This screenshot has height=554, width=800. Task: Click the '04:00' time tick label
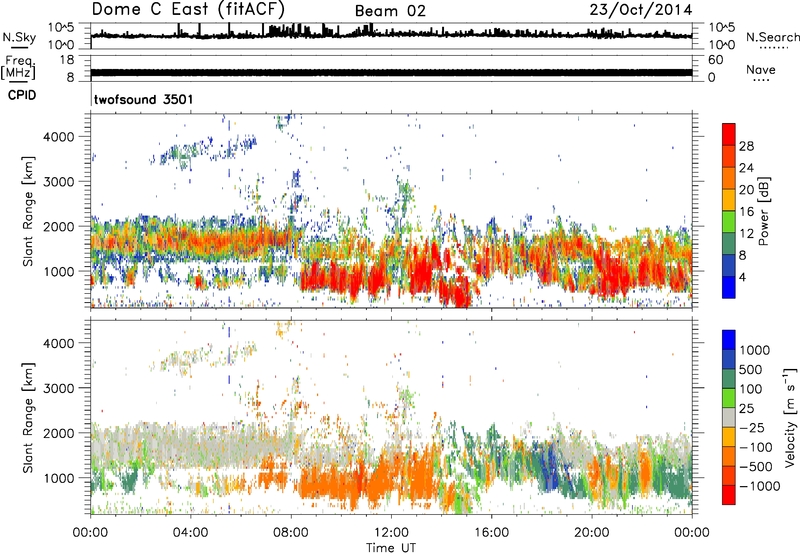(x=190, y=533)
